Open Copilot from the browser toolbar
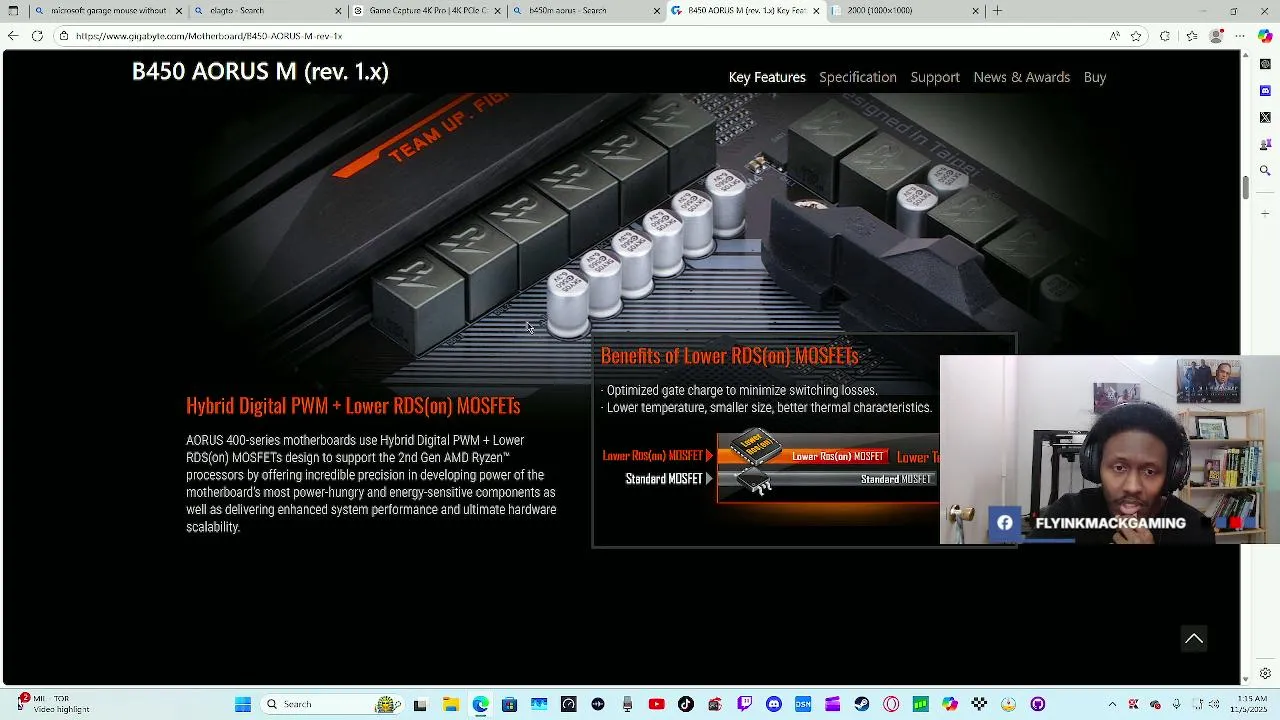This screenshot has height=720, width=1280. click(x=1265, y=36)
